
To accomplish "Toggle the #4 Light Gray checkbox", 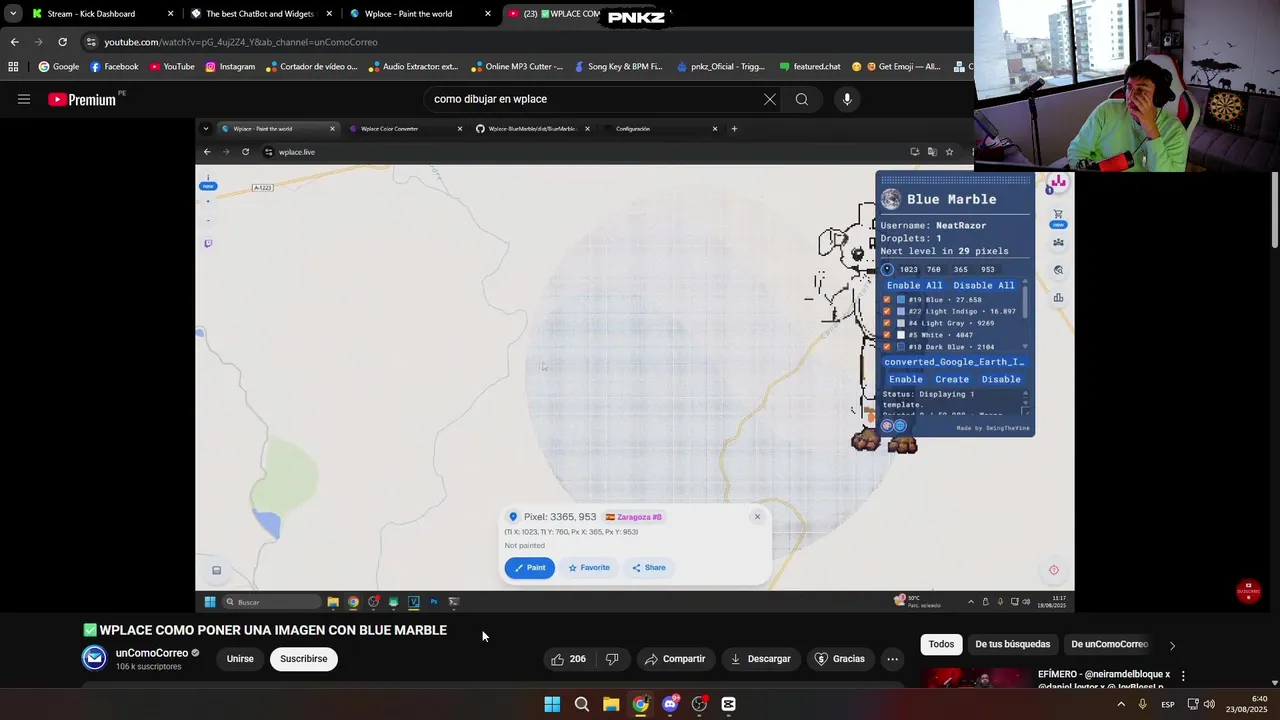I will click(x=887, y=323).
